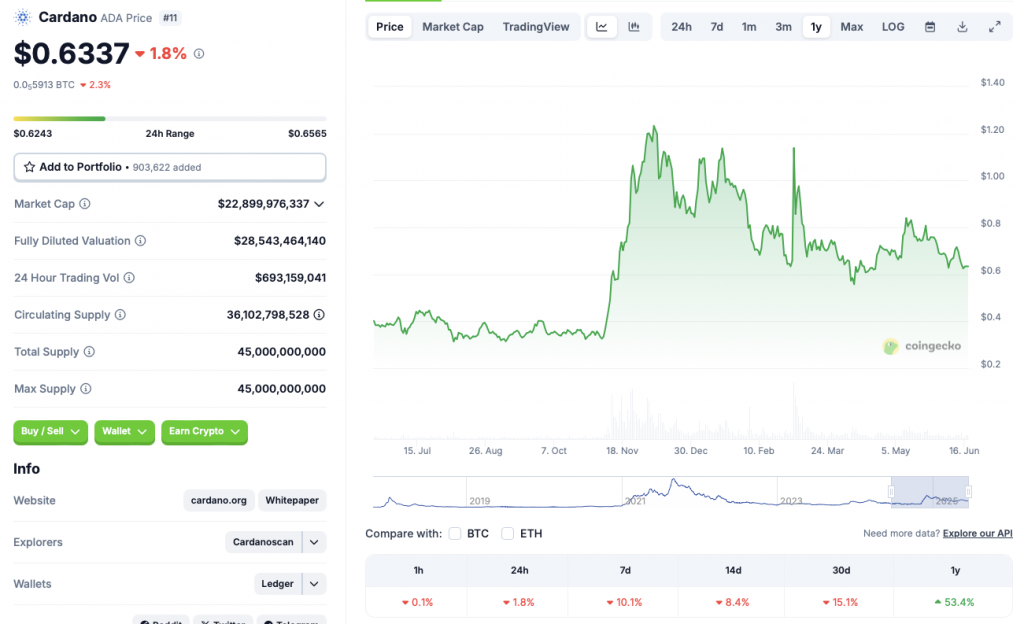Open Cardanoscan explorer link
The width and height of the screenshot is (1024, 624).
(x=263, y=542)
